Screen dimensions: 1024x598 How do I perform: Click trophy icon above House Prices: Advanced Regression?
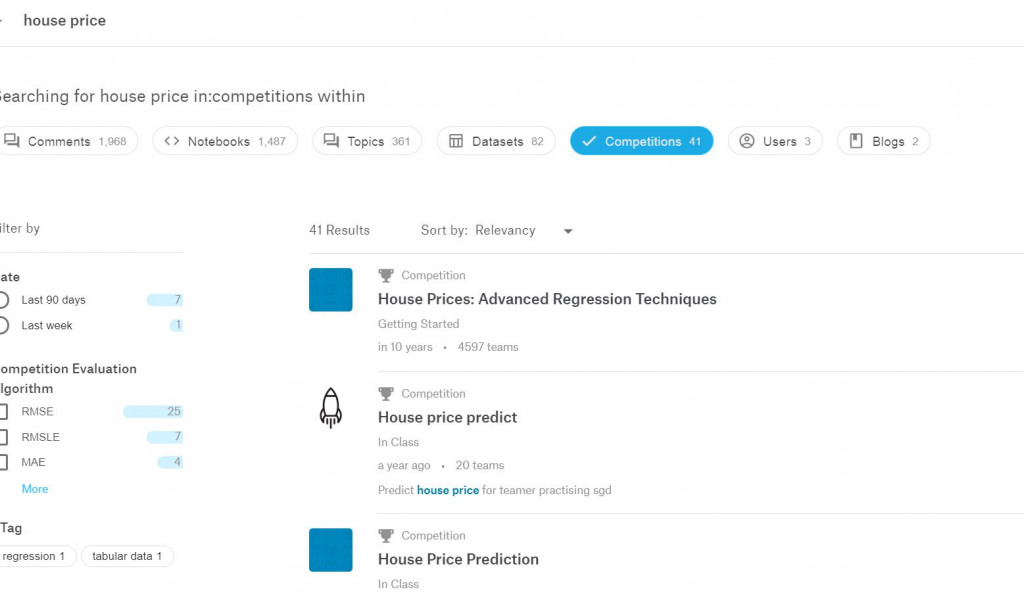(x=386, y=275)
